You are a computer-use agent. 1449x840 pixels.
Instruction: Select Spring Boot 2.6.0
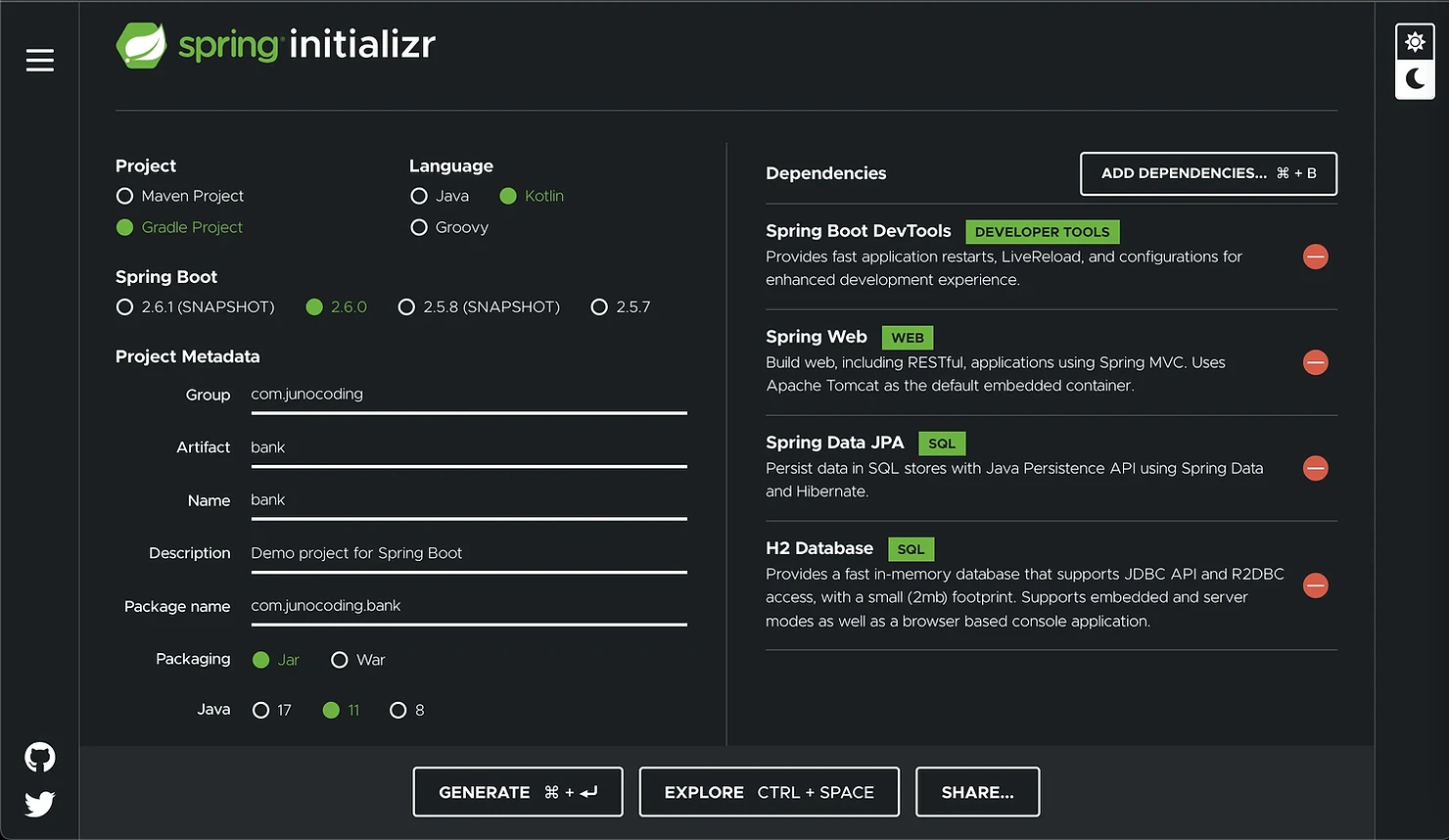(x=337, y=306)
